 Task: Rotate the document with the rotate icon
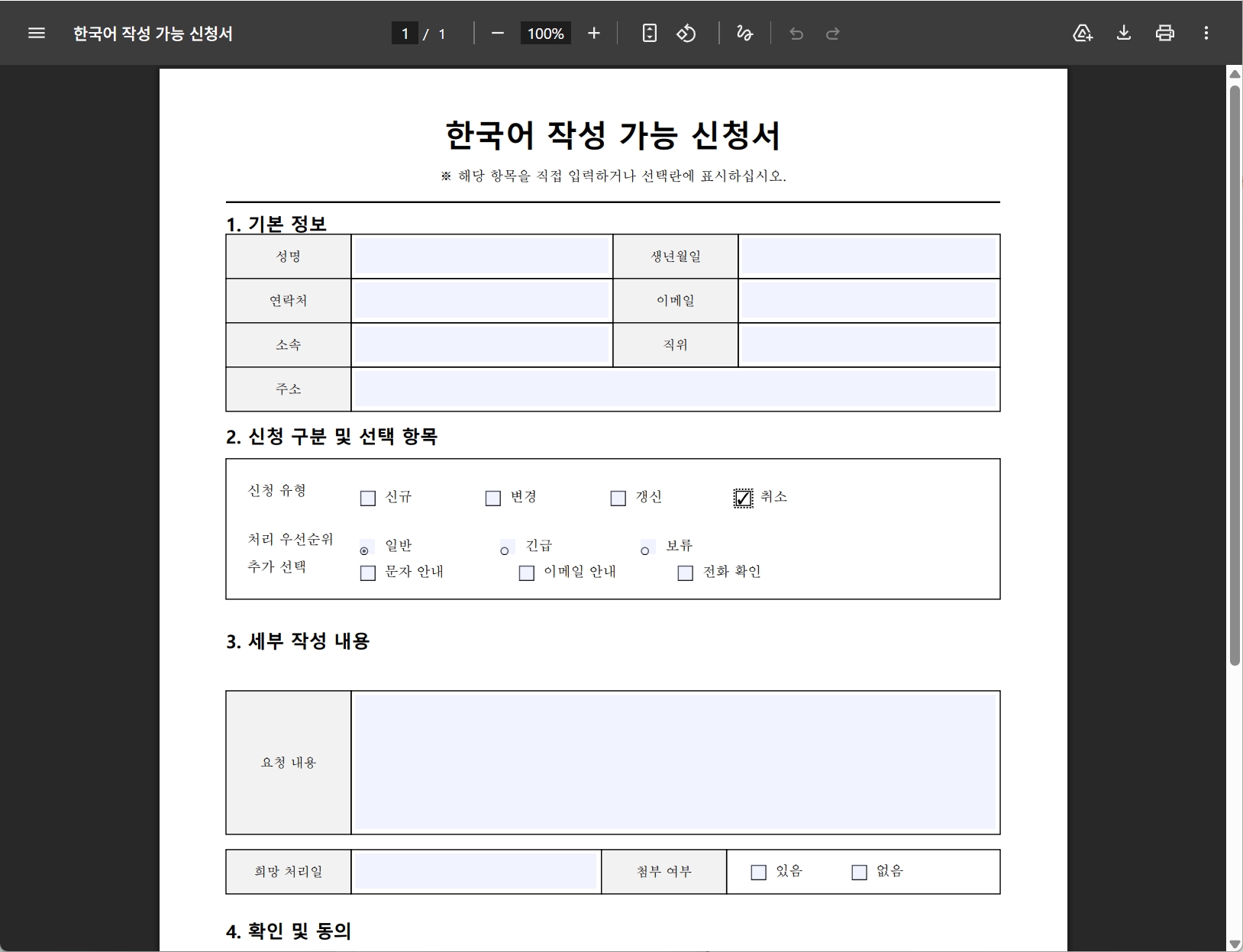pyautogui.click(x=686, y=33)
